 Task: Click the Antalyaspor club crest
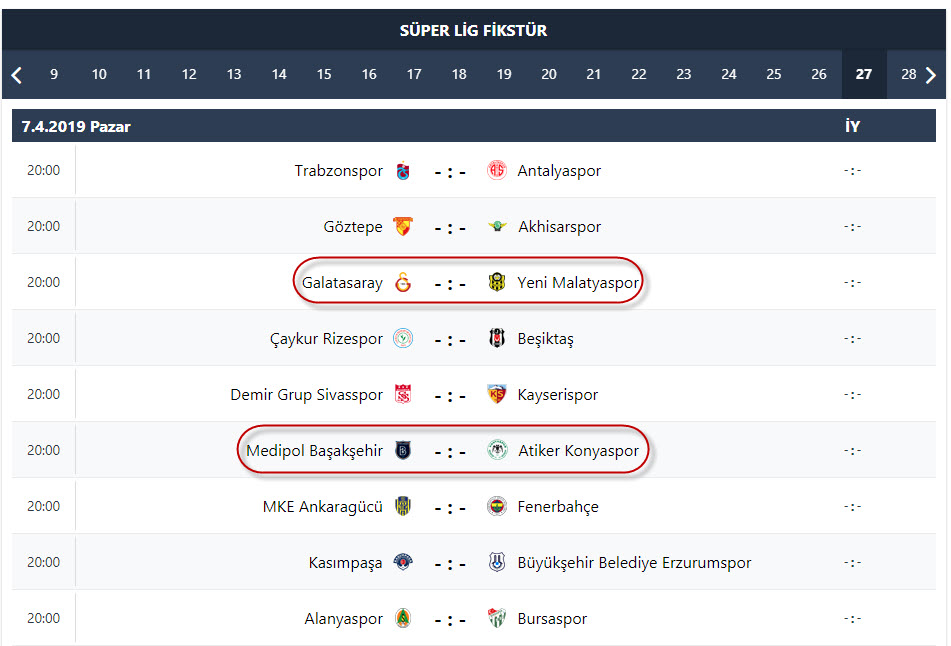click(497, 170)
